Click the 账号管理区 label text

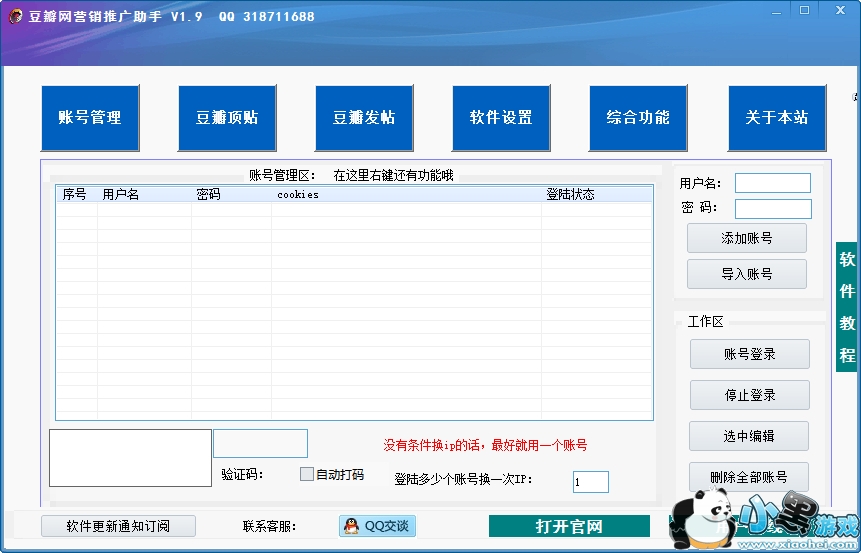click(283, 176)
